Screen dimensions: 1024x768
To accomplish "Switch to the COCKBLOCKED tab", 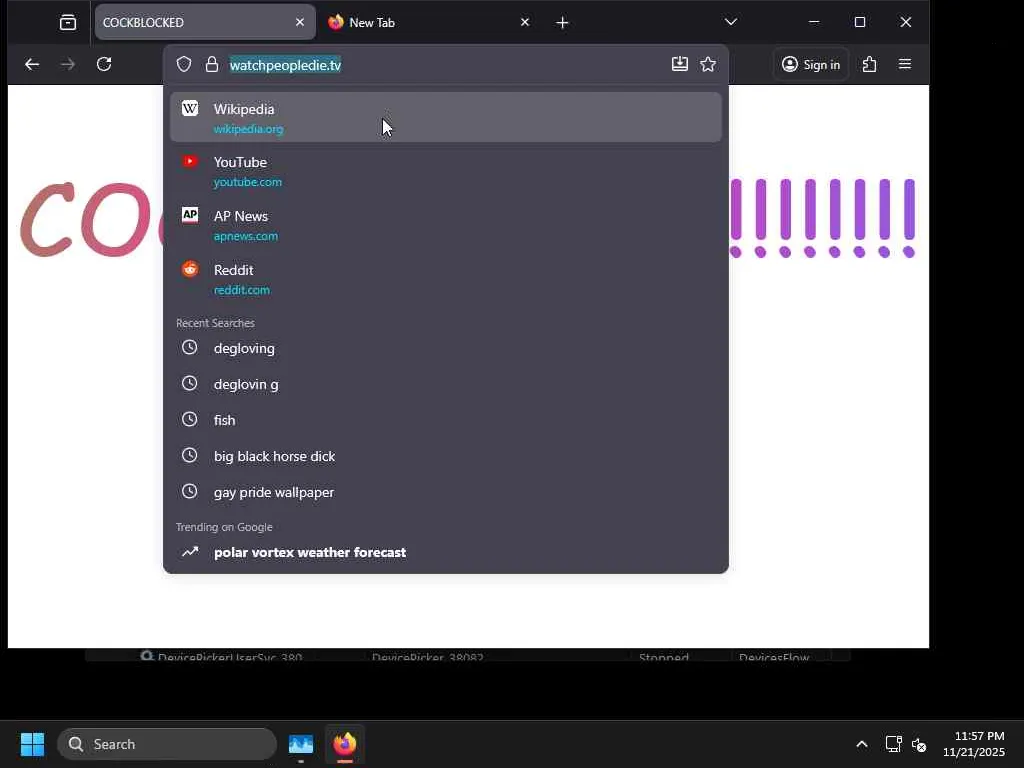I will tap(205, 22).
